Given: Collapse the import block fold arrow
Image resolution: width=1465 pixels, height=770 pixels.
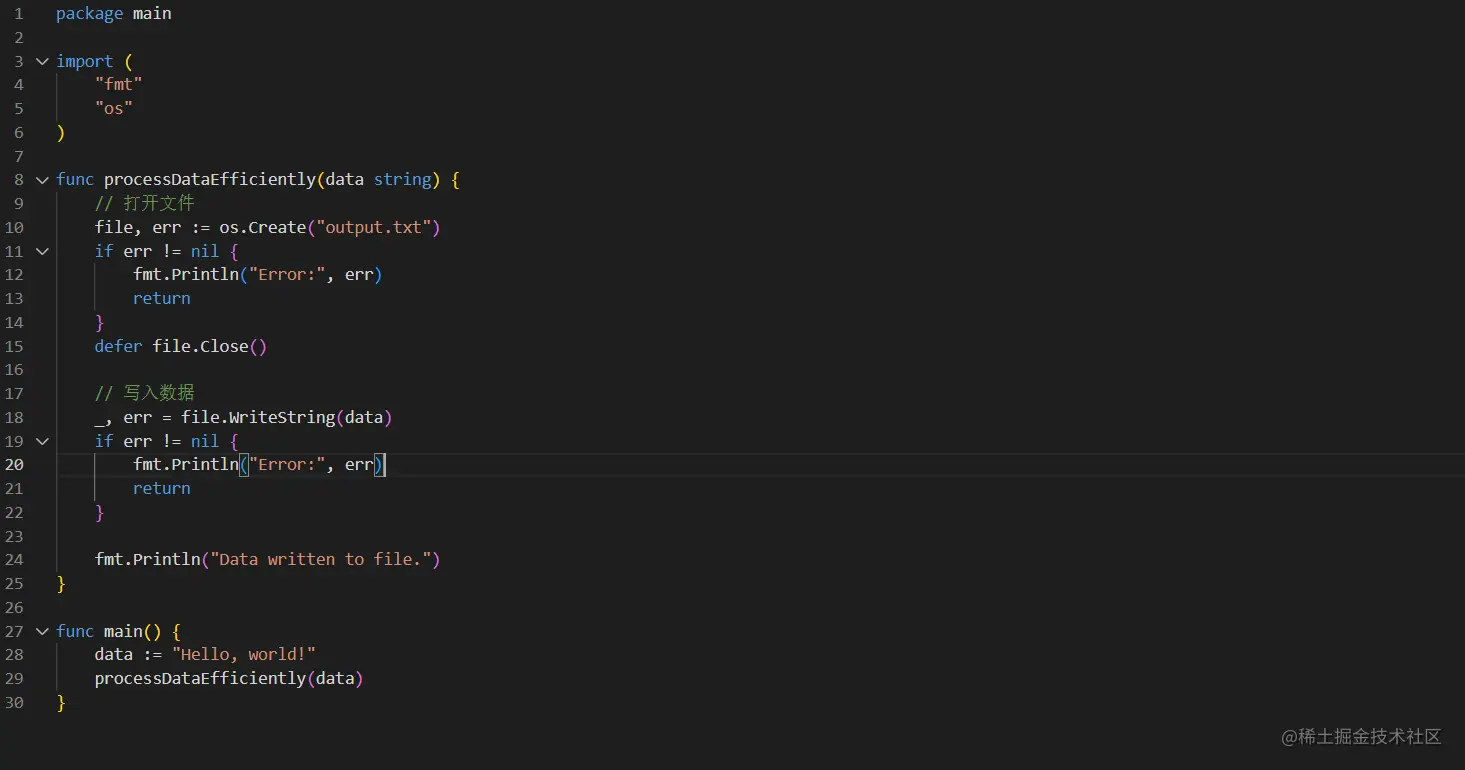Looking at the screenshot, I should [42, 61].
